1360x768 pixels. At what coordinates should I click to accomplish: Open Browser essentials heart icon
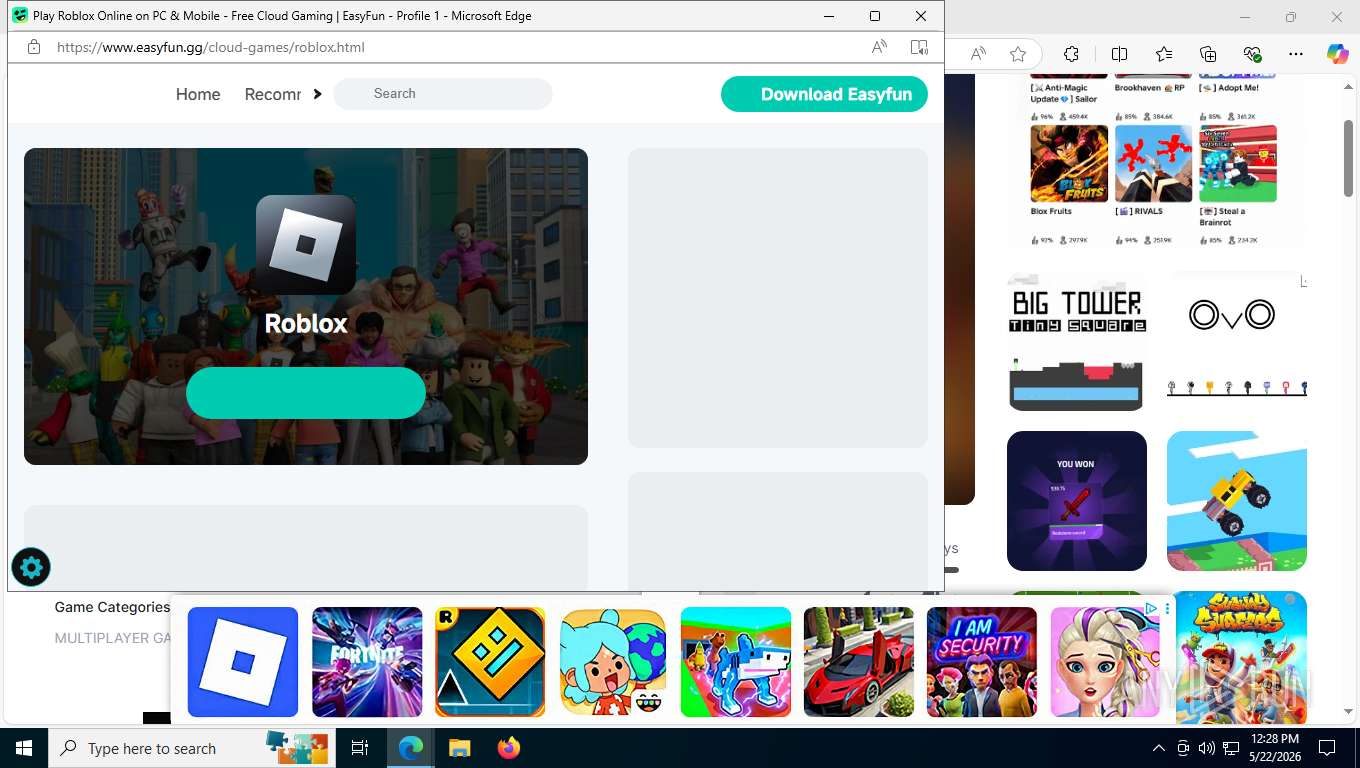pos(1252,54)
